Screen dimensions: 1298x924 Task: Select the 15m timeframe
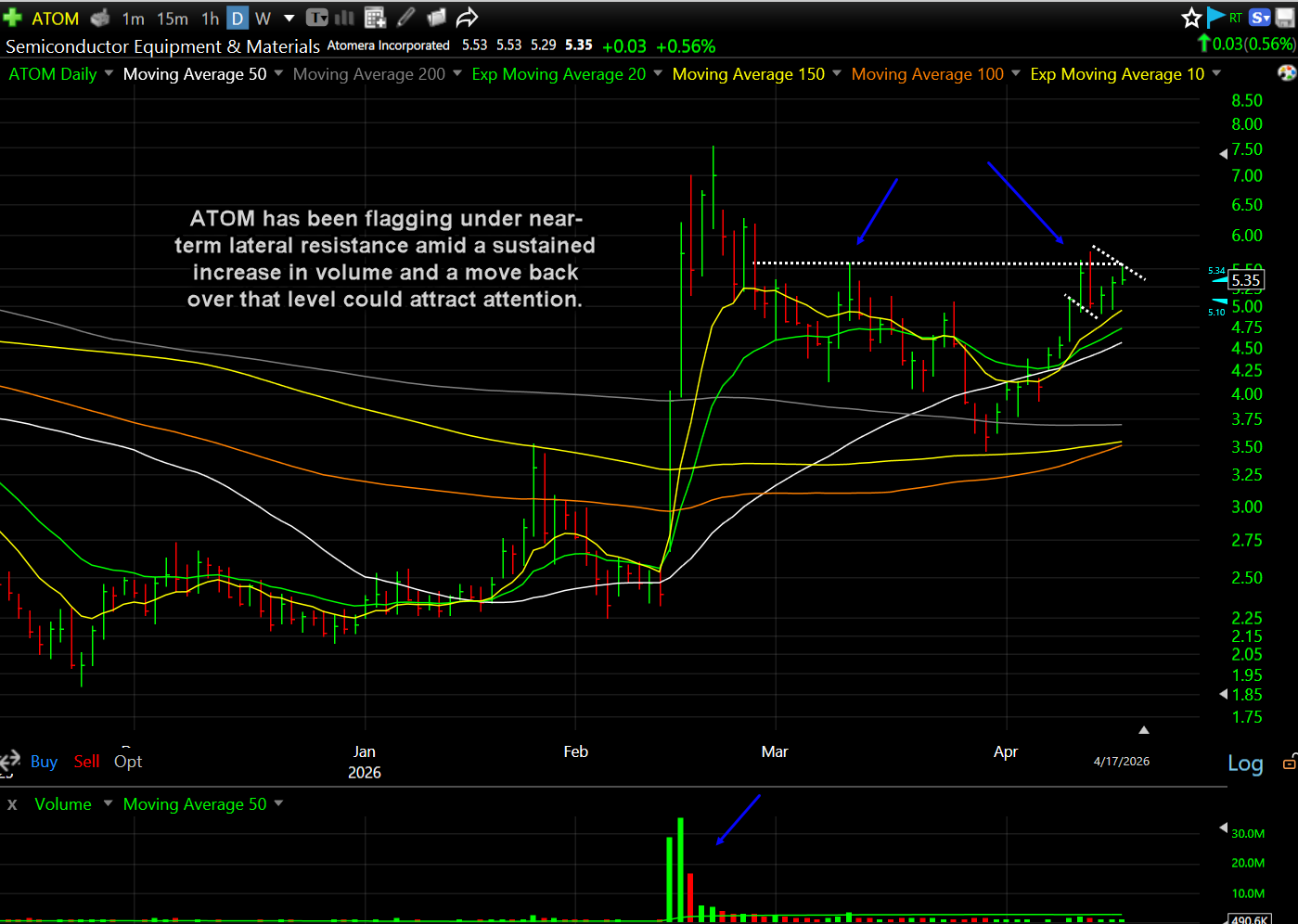coord(172,18)
